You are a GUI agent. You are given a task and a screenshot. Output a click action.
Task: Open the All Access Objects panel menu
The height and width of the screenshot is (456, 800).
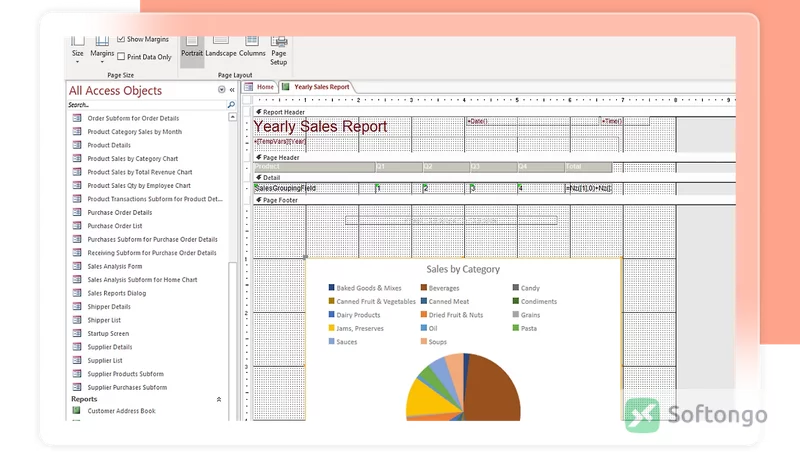coord(221,90)
